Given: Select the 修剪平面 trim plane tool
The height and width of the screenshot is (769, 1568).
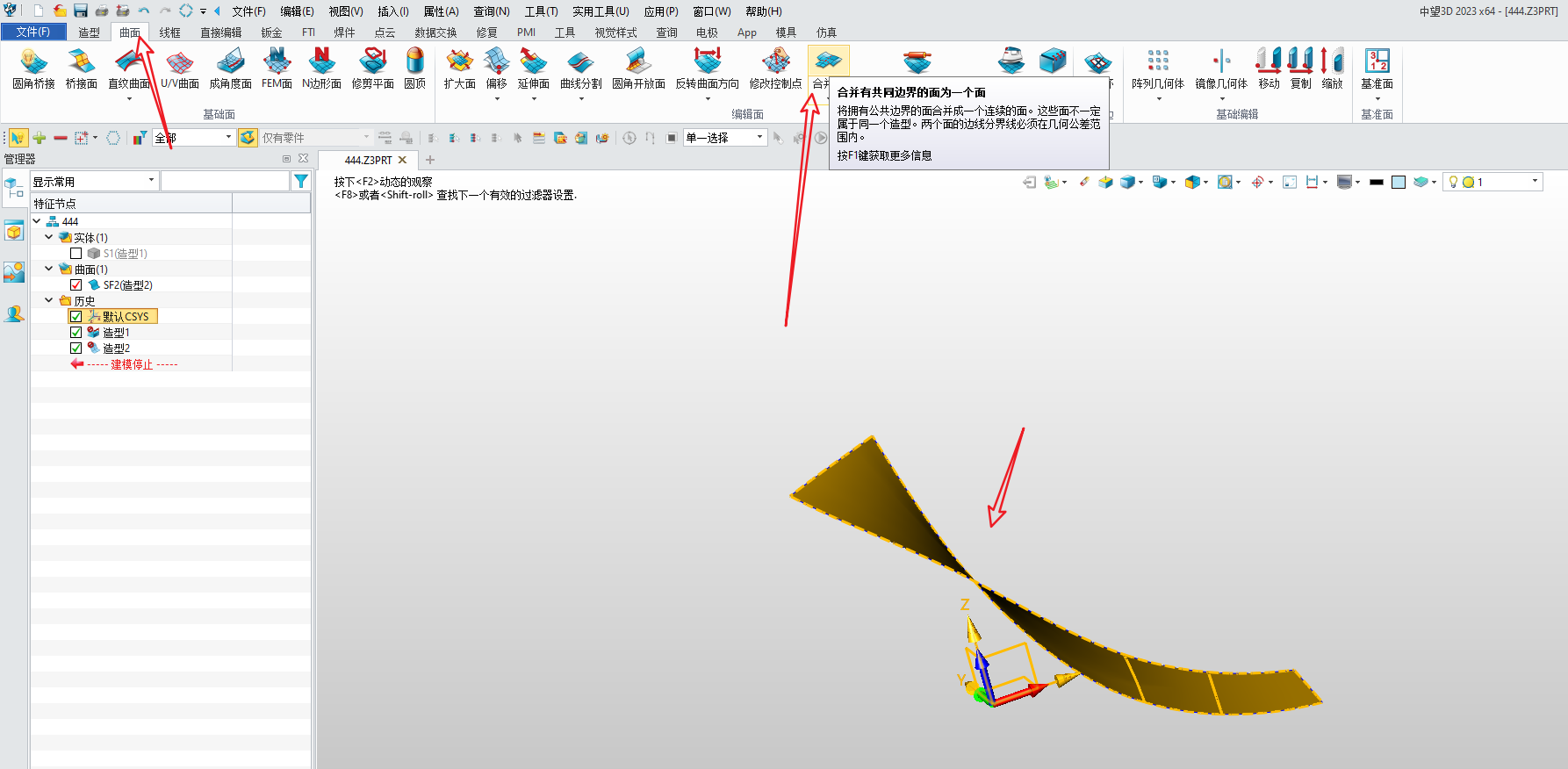Looking at the screenshot, I should tap(373, 68).
